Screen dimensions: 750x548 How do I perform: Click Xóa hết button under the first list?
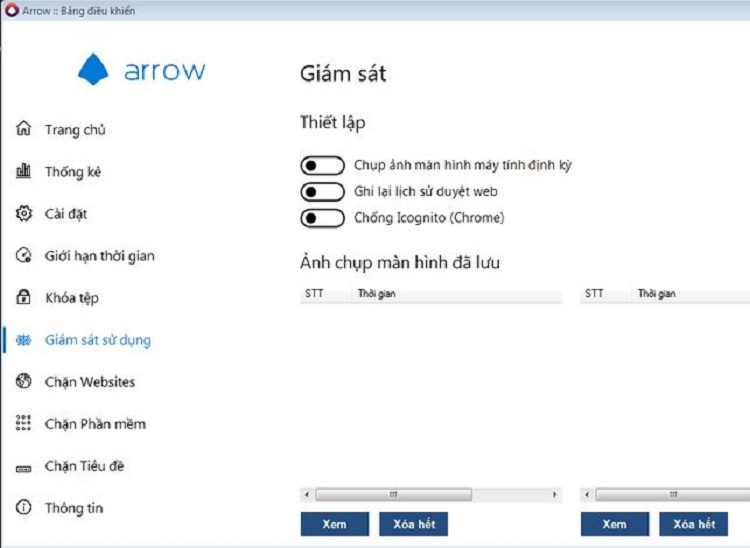(x=414, y=524)
